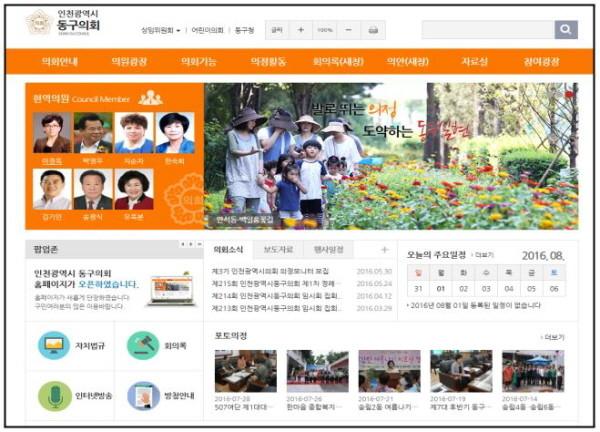Open 인터넷방송 microphone icon shortcut

coord(55,396)
